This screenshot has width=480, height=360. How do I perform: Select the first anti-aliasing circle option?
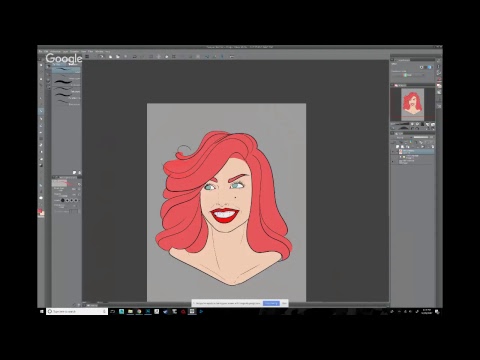coord(63,200)
